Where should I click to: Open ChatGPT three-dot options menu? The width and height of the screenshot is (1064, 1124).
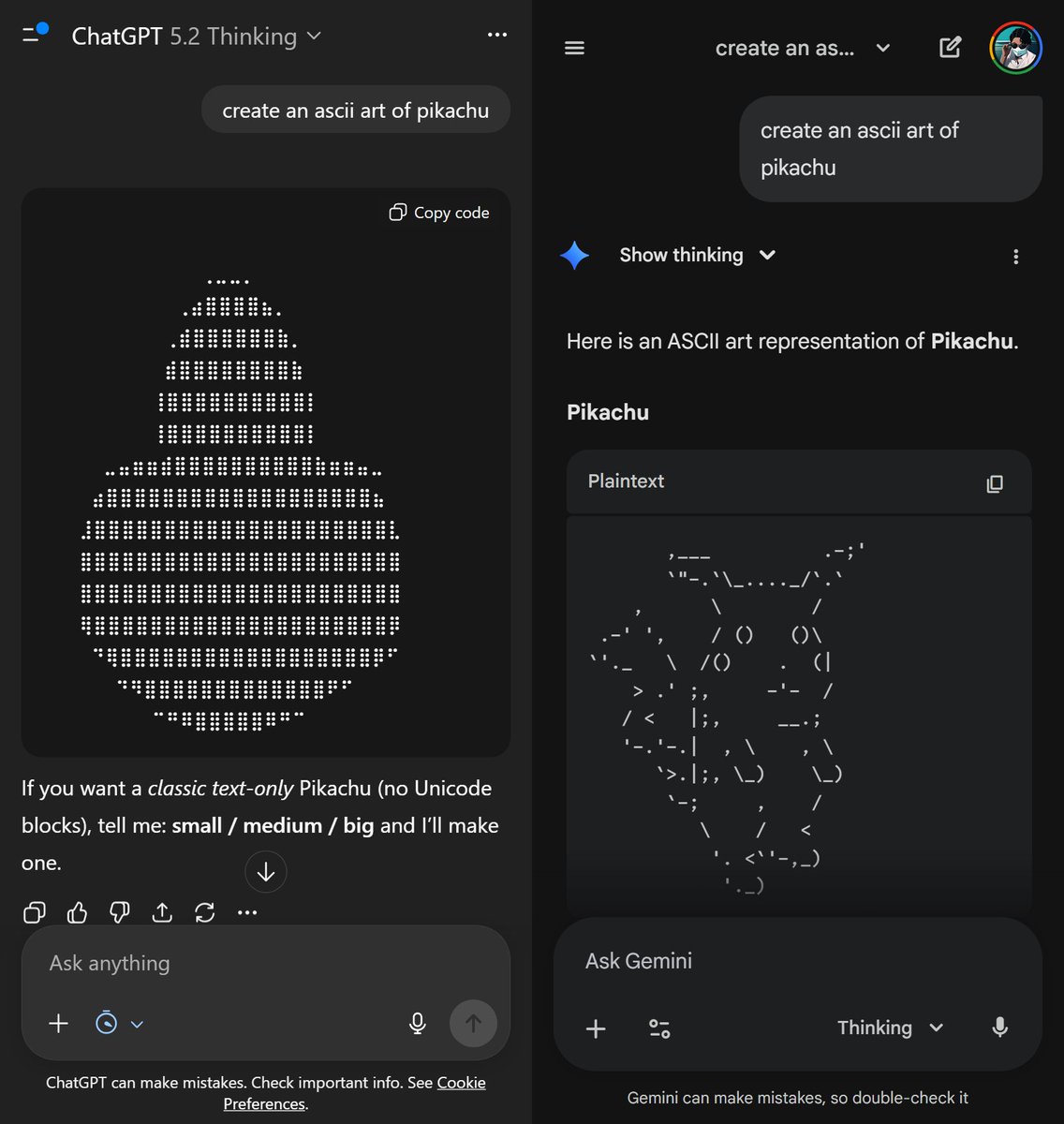[497, 35]
